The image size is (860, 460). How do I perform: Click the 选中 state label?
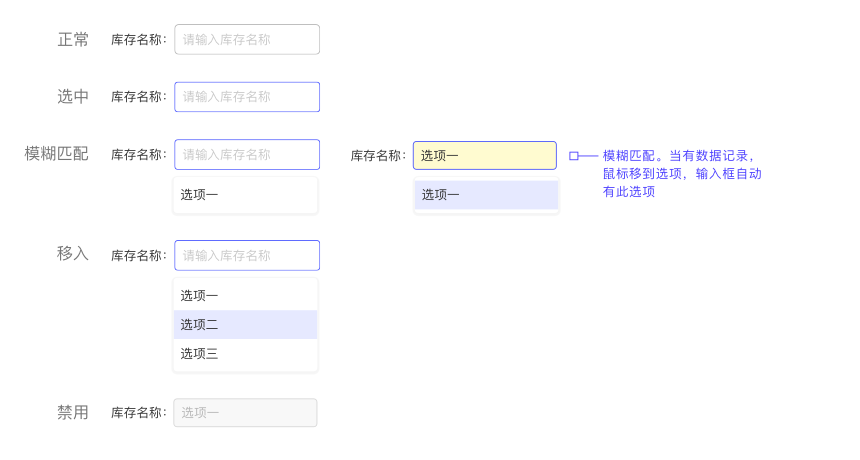[73, 97]
